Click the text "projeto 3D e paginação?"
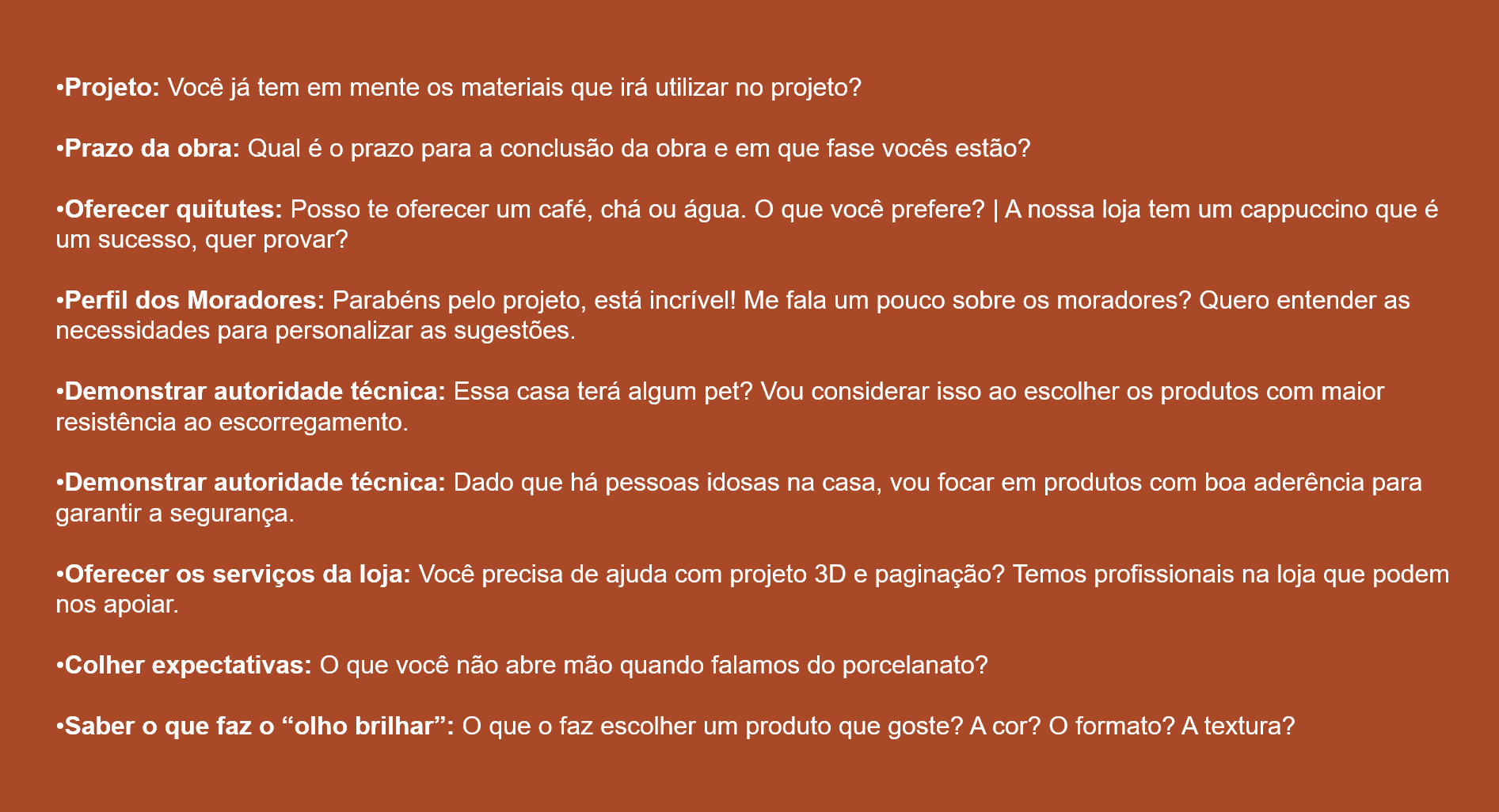The image size is (1499, 812). point(867,575)
